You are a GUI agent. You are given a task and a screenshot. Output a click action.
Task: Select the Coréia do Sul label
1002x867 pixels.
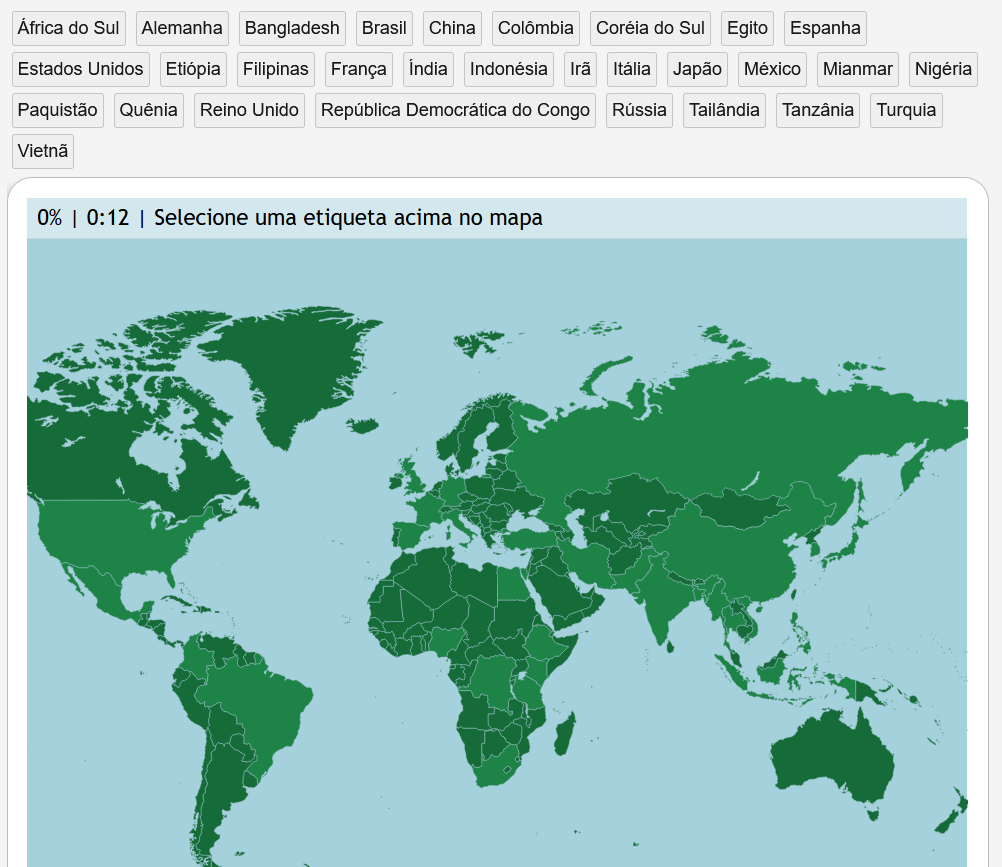650,28
